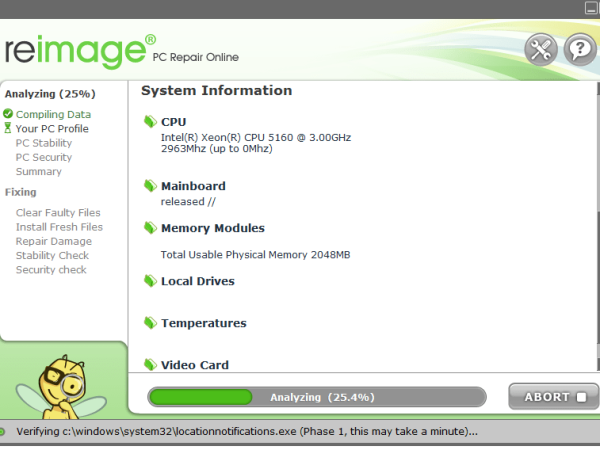This screenshot has width=600, height=450.
Task: Open the question mark help icon
Action: pos(580,49)
